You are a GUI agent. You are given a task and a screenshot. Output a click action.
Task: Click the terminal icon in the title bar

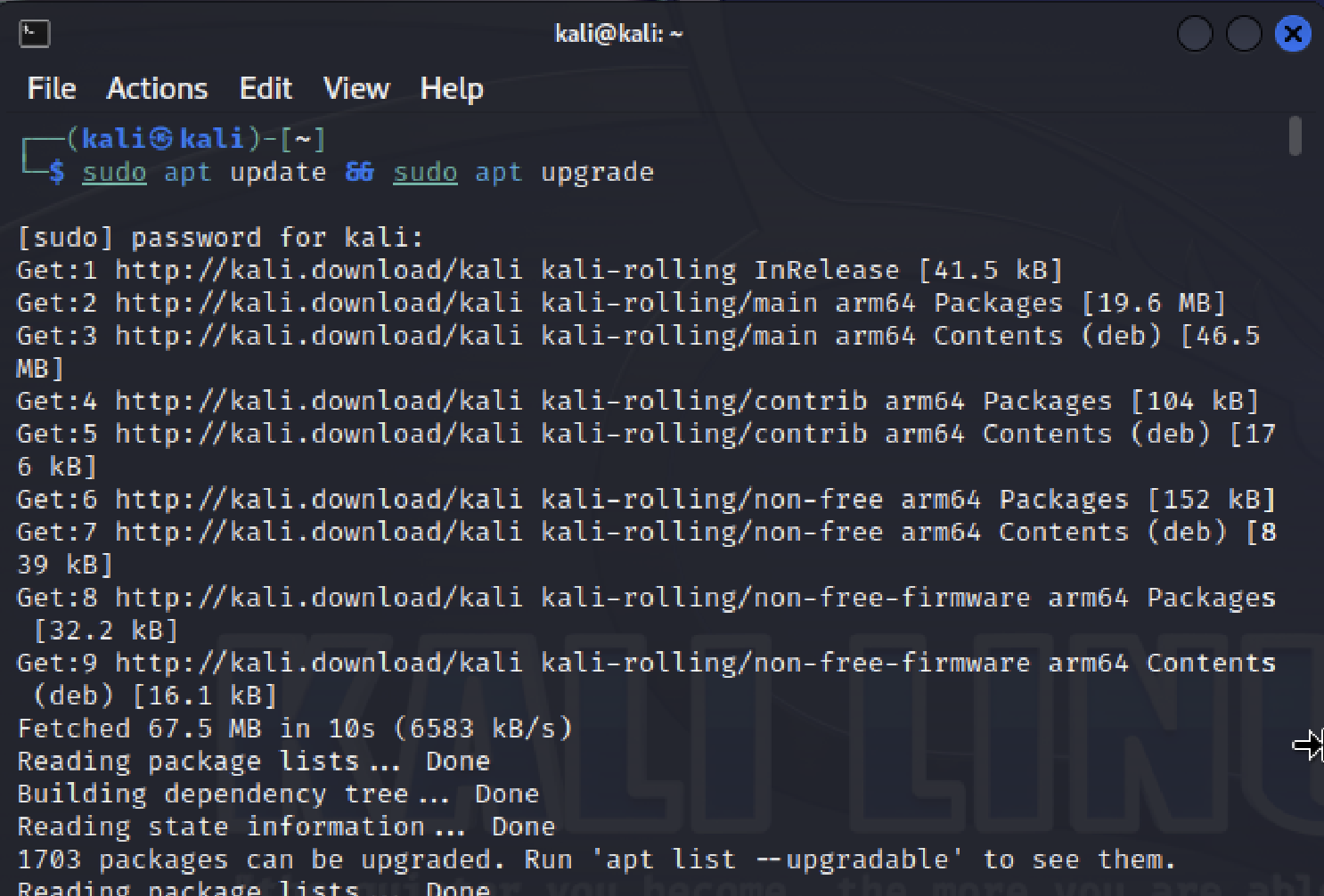34,34
